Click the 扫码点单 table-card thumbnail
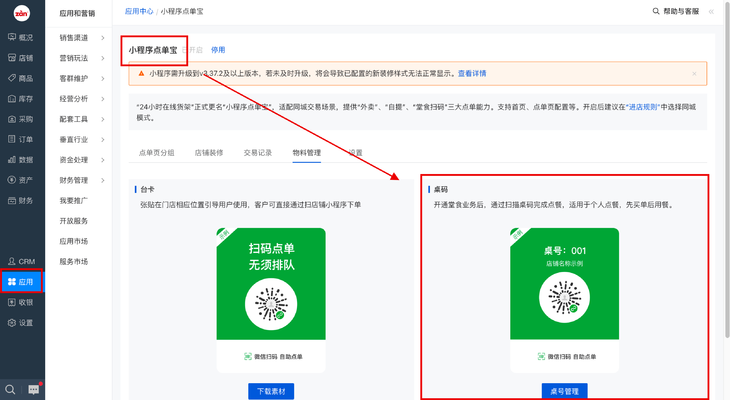The image size is (730, 400). pos(271,300)
